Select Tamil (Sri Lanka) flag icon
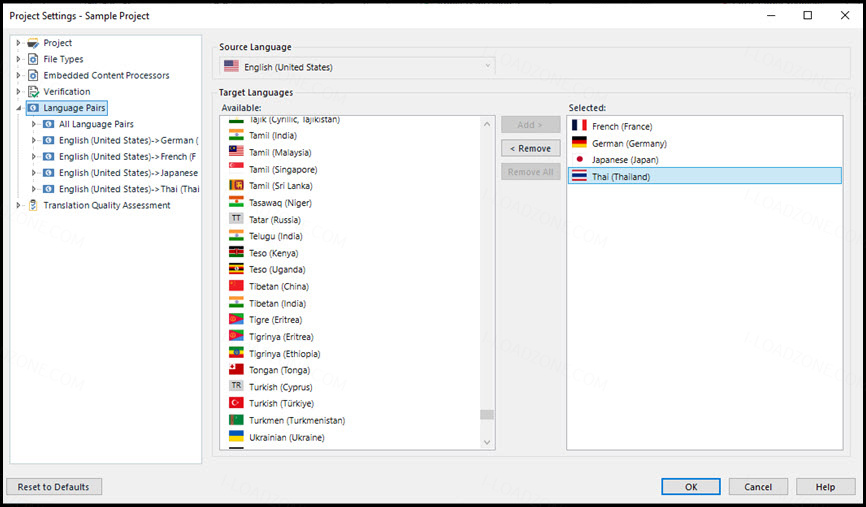Image resolution: width=866 pixels, height=507 pixels. 236,186
